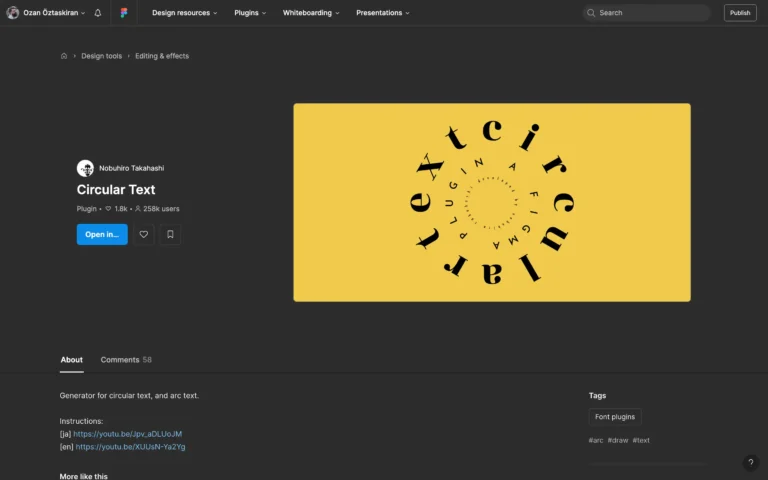This screenshot has width=768, height=480.
Task: Click the #text hashtag
Action: 641,440
